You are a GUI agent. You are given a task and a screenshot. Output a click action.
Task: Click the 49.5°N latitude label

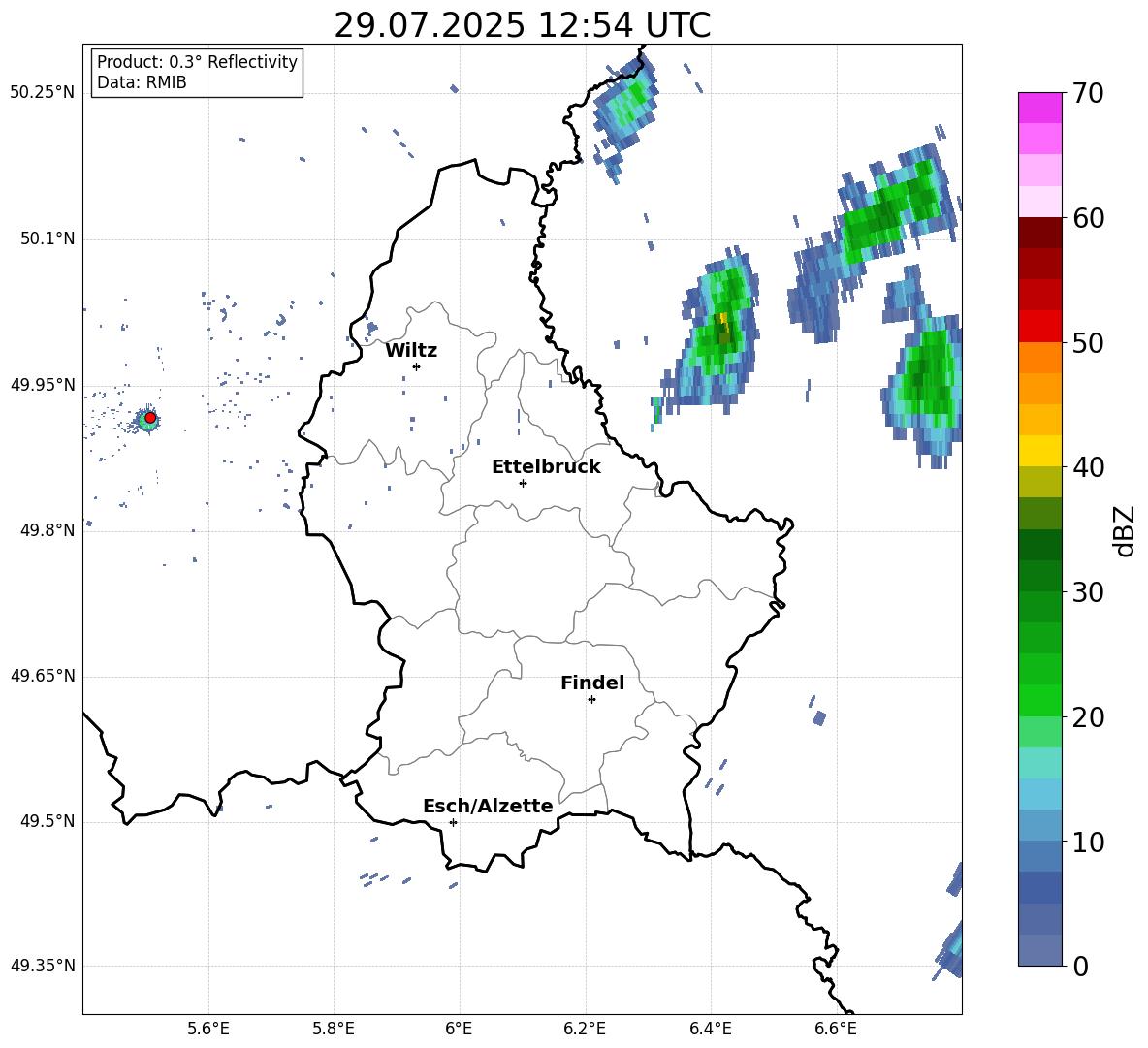(47, 822)
